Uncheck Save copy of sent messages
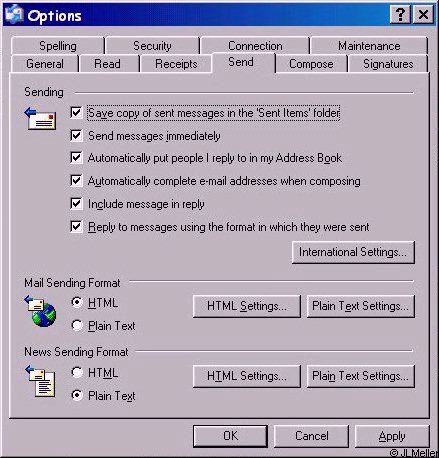Image resolution: width=439 pixels, height=458 pixels. (76, 113)
